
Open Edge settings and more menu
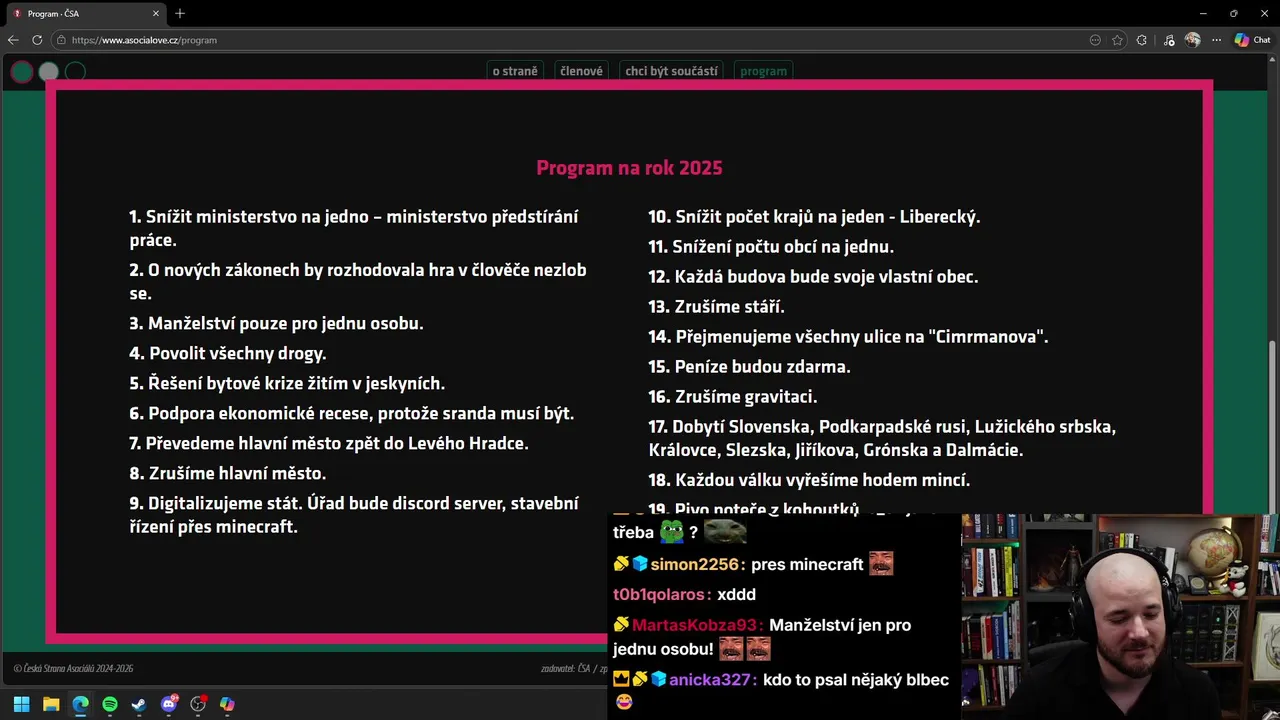tap(1216, 40)
